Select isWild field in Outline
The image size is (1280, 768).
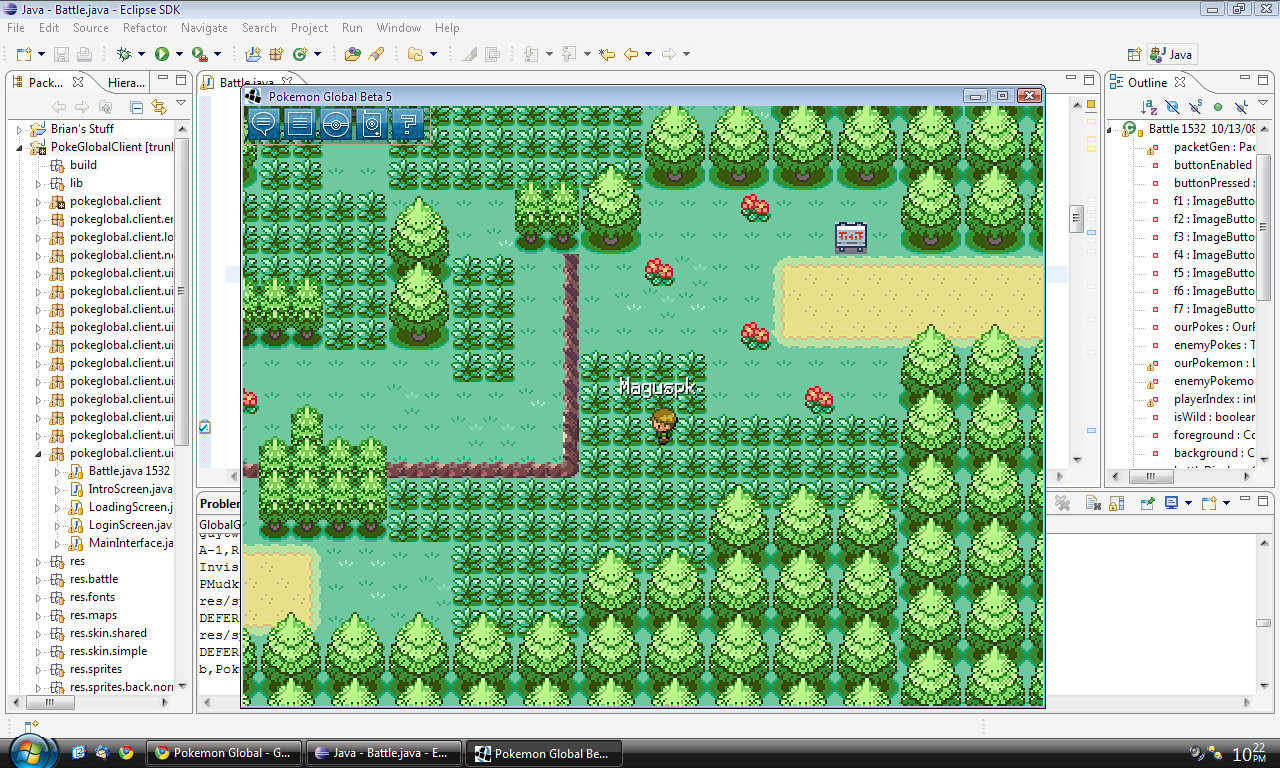[1204, 417]
